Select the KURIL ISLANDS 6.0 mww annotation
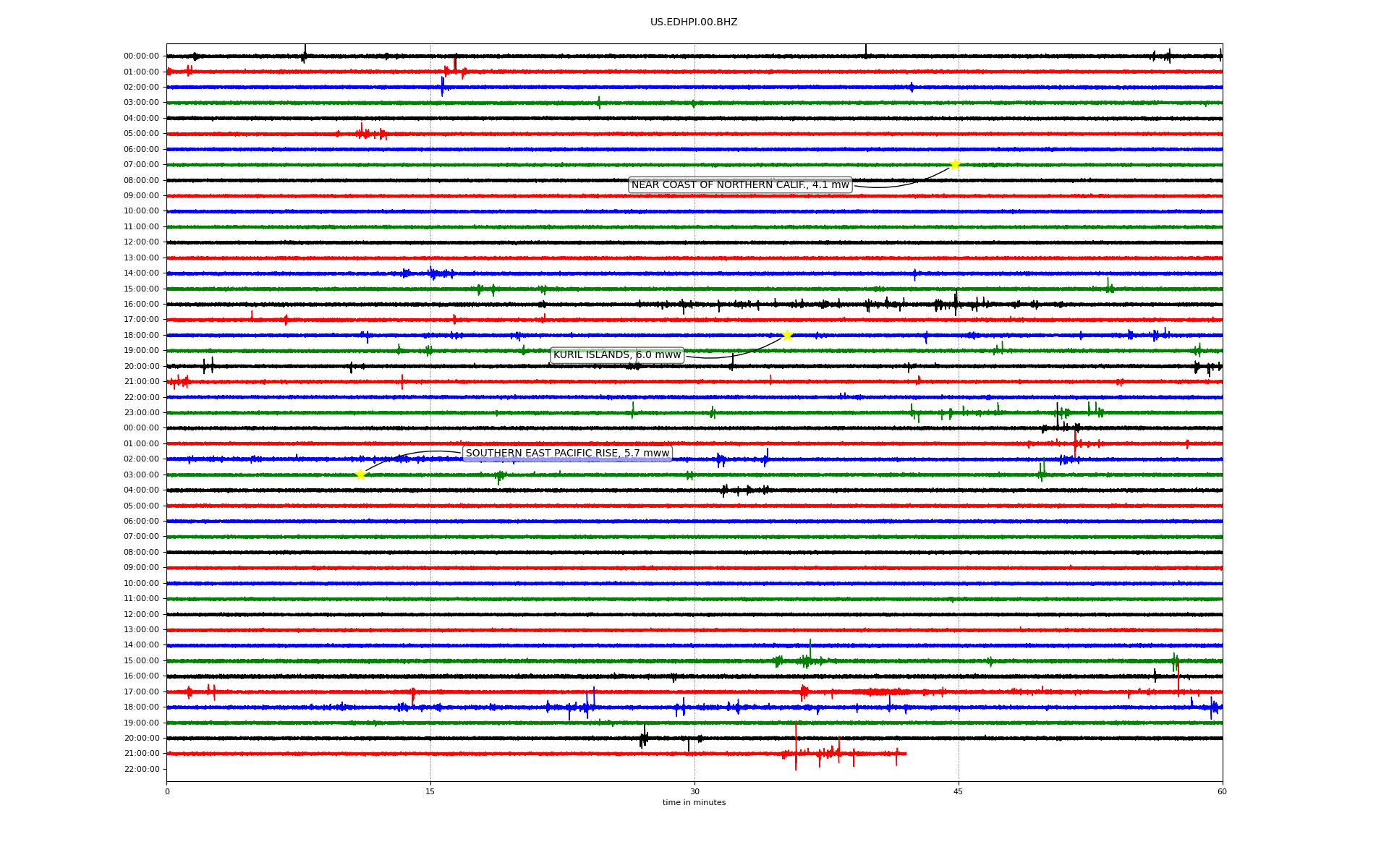This screenshot has height=868, width=1389. click(x=617, y=355)
